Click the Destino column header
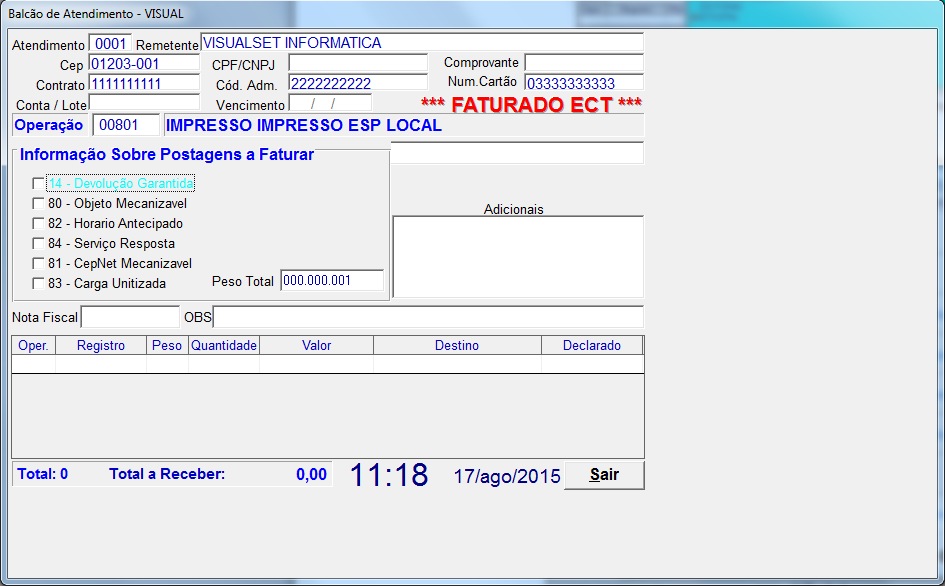 coord(457,346)
